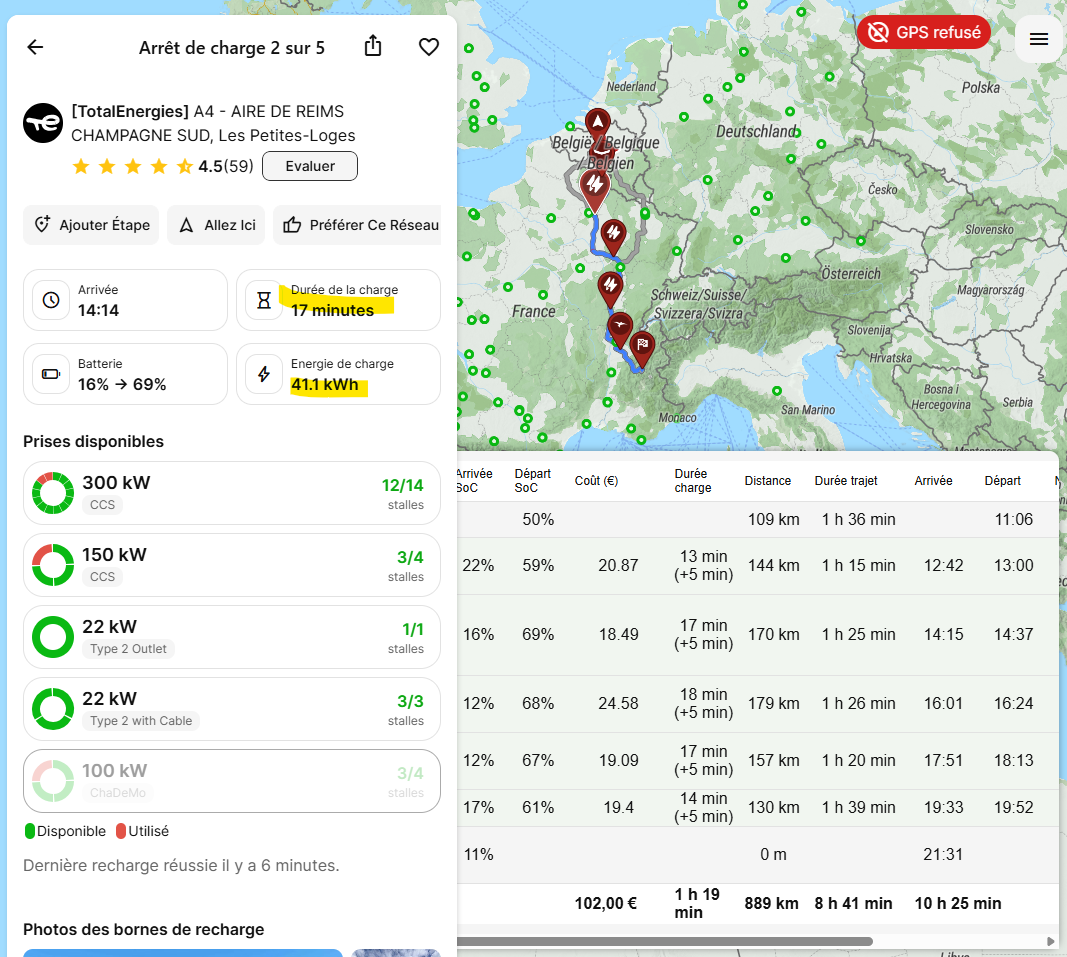Viewport: 1067px width, 957px height.
Task: Click the Photos des bornes de recharge heading
Action: pos(144,929)
